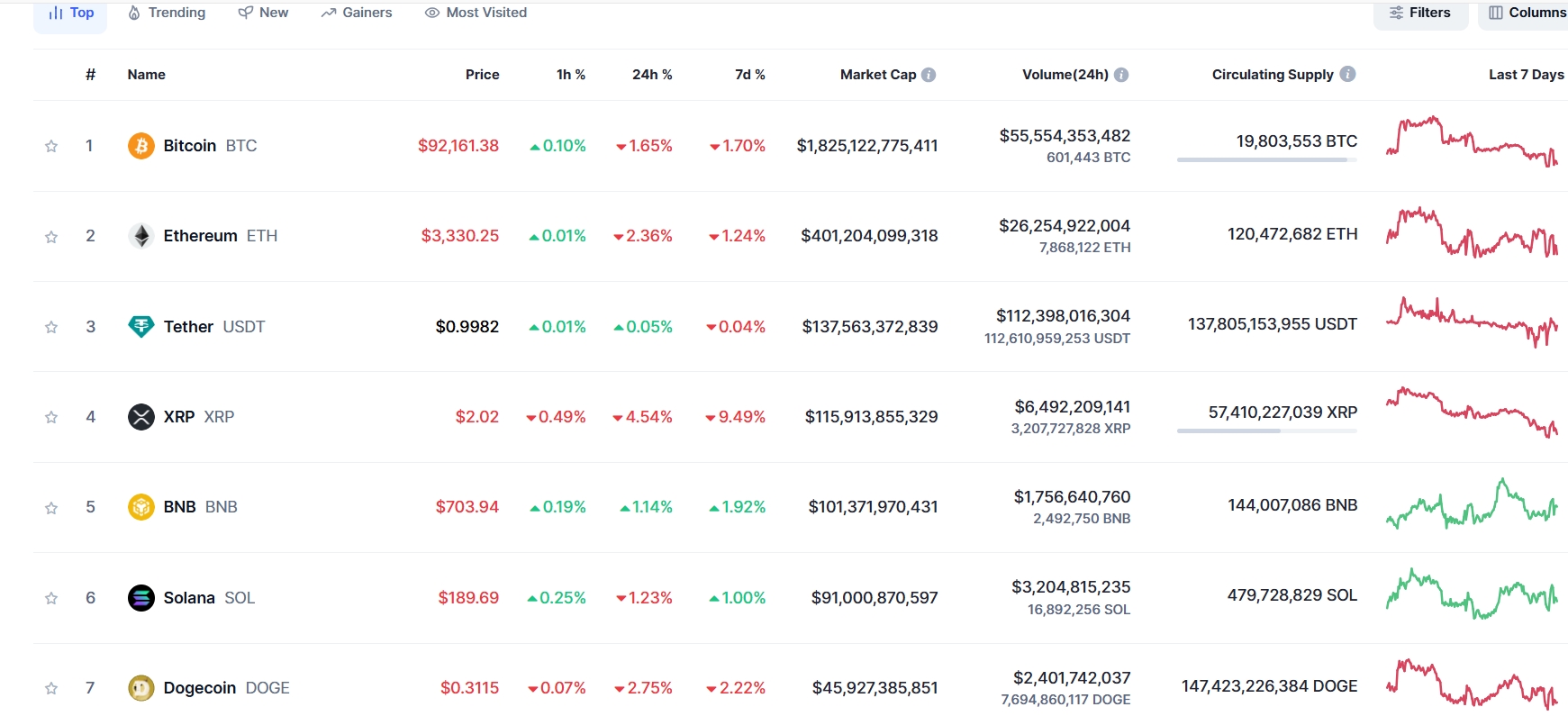Sort by the 7d % column header
Viewport: 1568px width, 716px height.
(750, 75)
